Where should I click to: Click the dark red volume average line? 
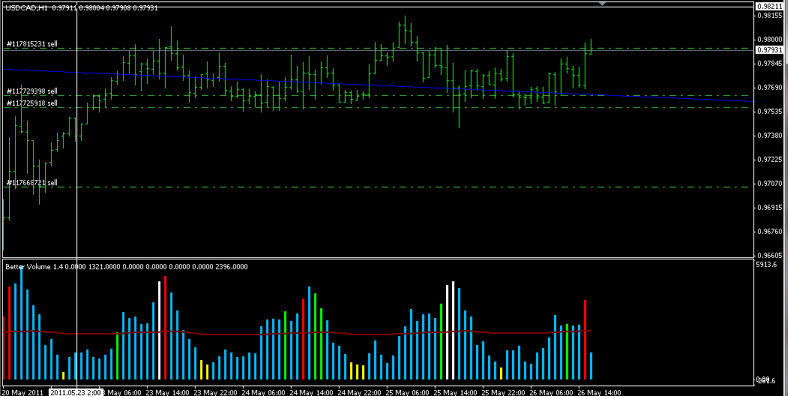[x=297, y=333]
